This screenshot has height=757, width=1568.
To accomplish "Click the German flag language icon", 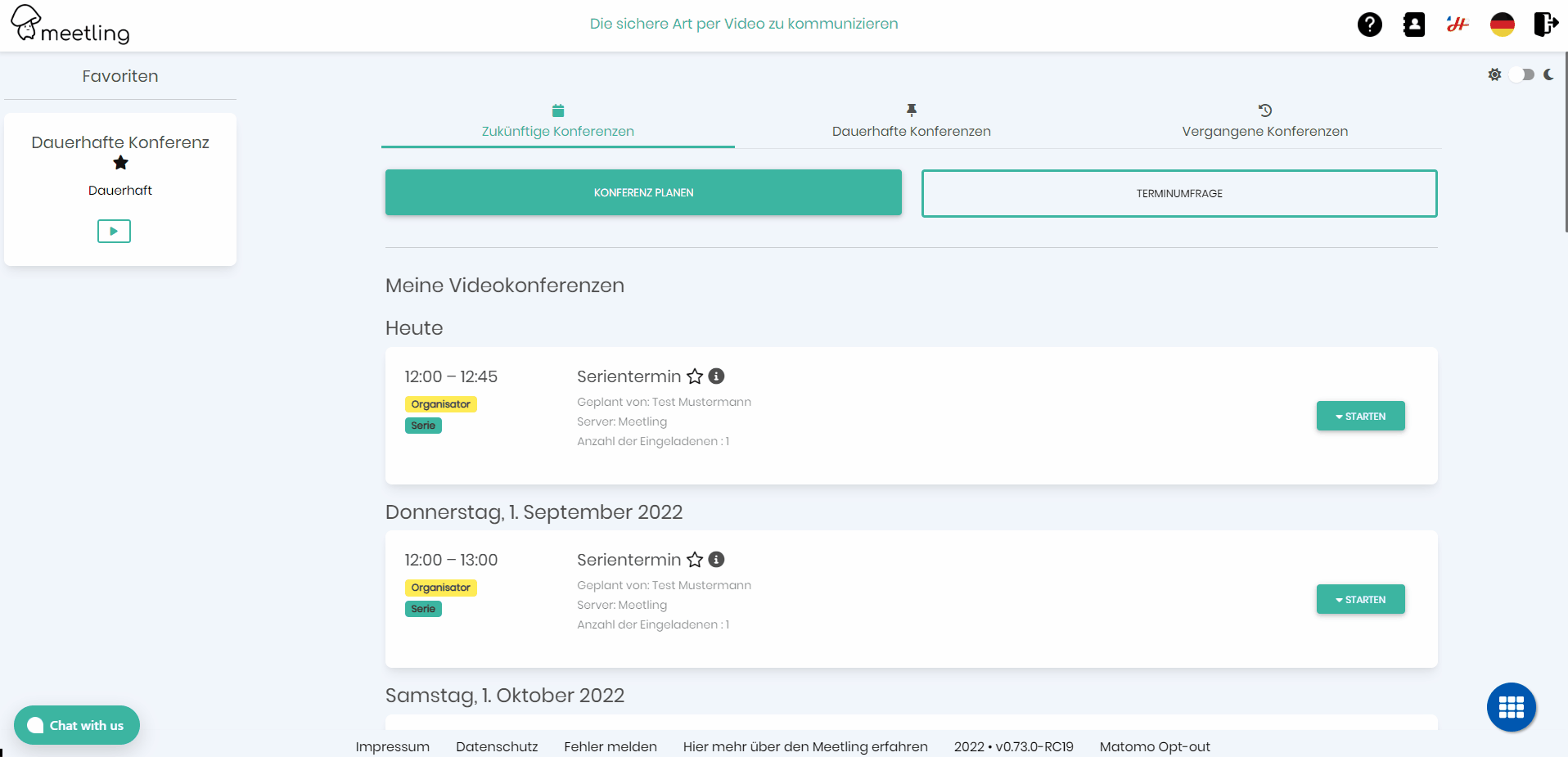I will 1502,25.
